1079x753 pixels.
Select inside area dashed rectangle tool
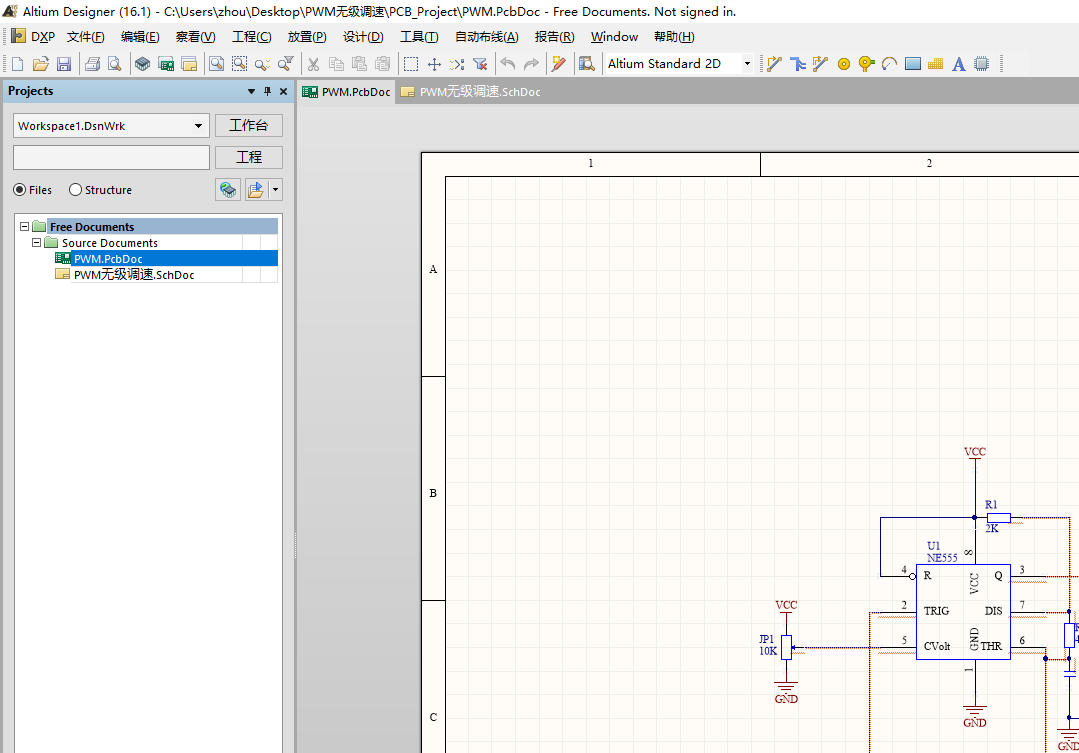point(411,64)
